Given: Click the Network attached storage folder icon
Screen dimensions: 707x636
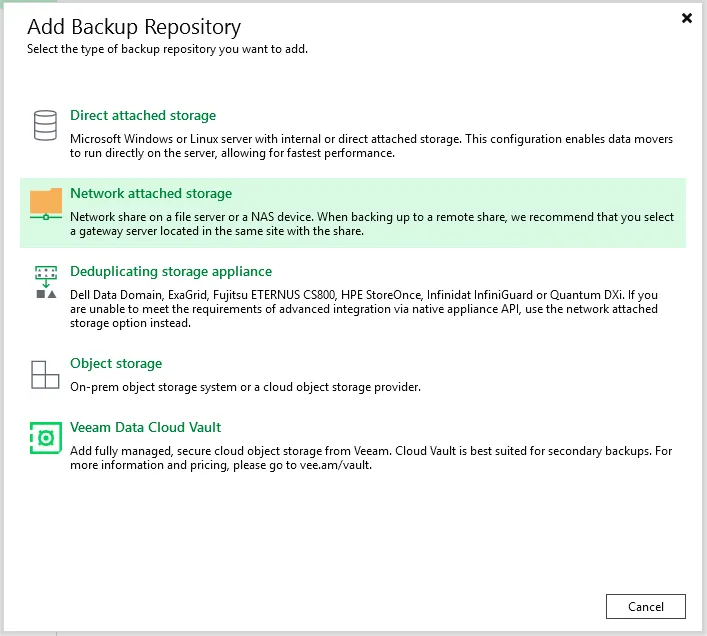Looking at the screenshot, I should point(45,203).
